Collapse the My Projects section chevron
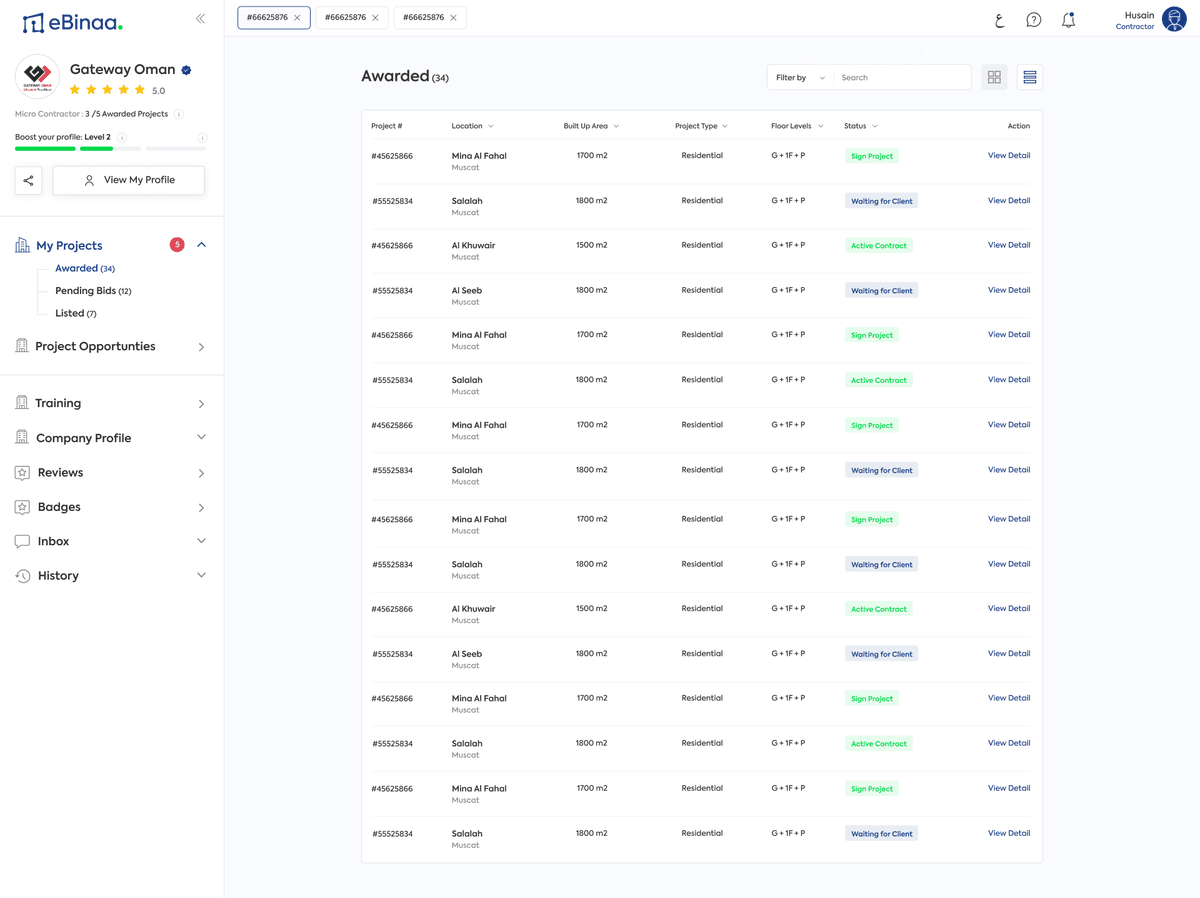 [201, 245]
